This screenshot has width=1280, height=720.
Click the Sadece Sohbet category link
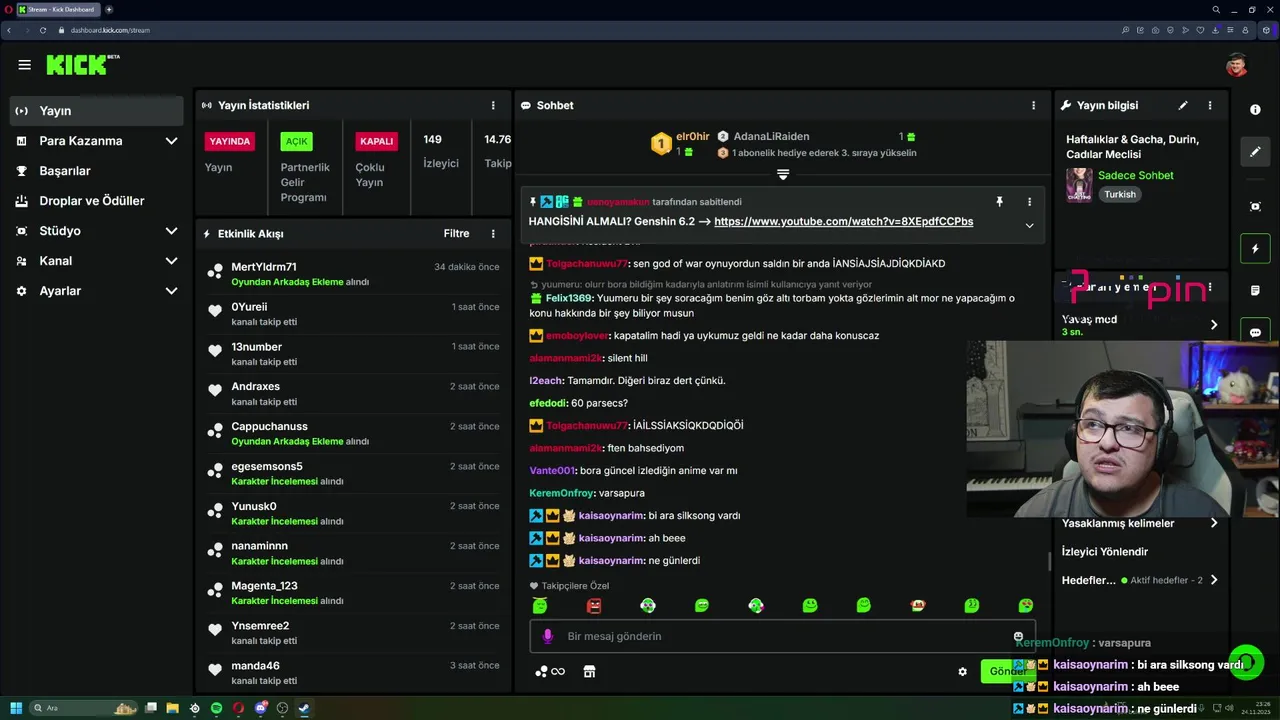[x=1136, y=176]
